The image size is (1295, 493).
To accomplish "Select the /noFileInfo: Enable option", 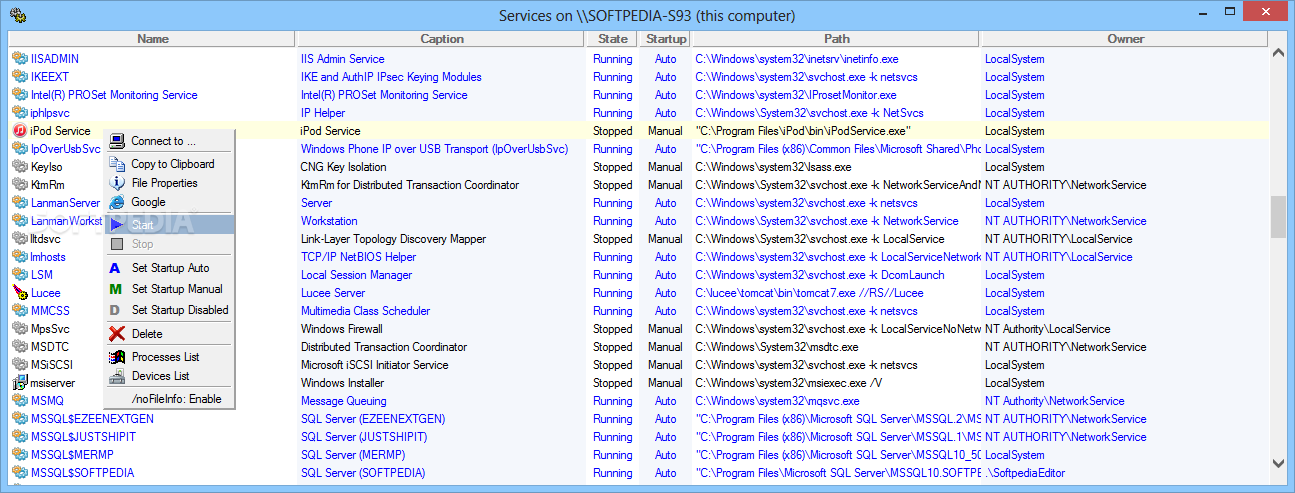I will [169, 399].
